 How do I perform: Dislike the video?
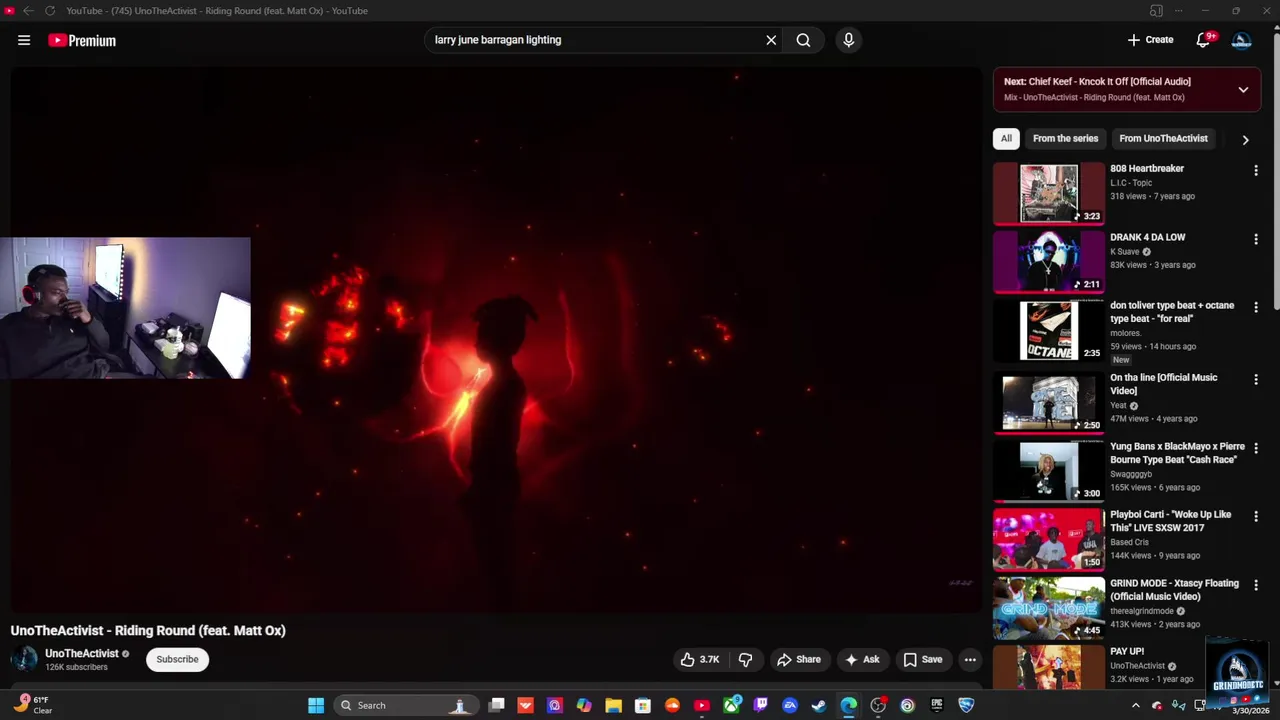click(x=745, y=659)
